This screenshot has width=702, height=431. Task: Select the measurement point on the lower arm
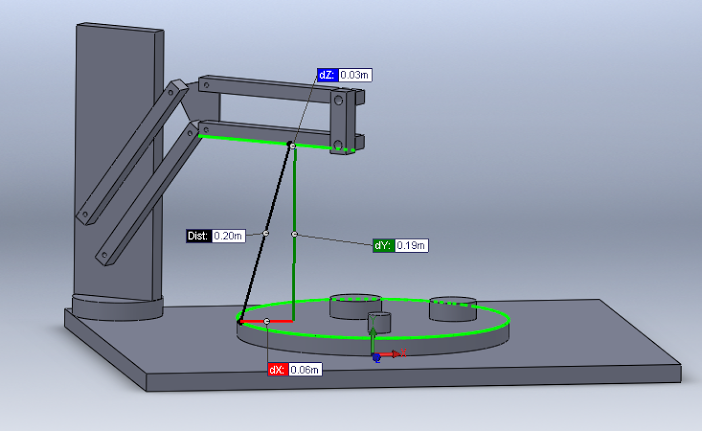(x=292, y=145)
